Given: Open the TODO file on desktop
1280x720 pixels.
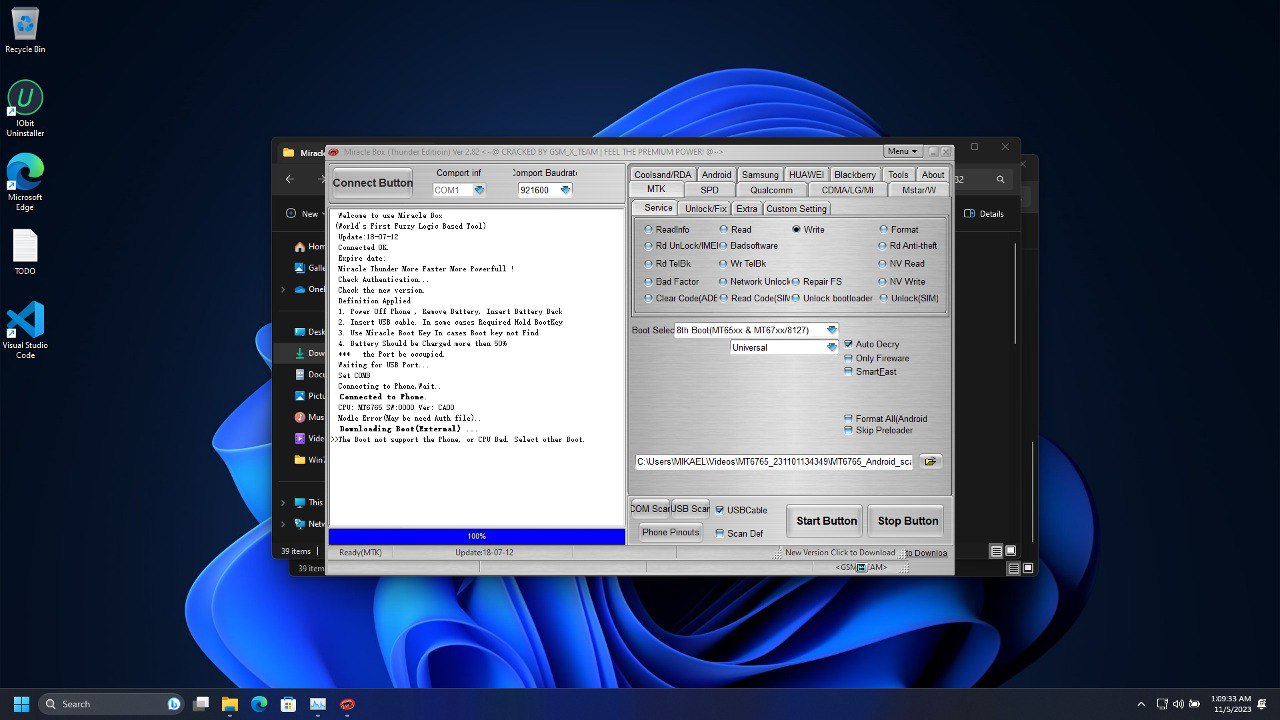Looking at the screenshot, I should pos(25,252).
